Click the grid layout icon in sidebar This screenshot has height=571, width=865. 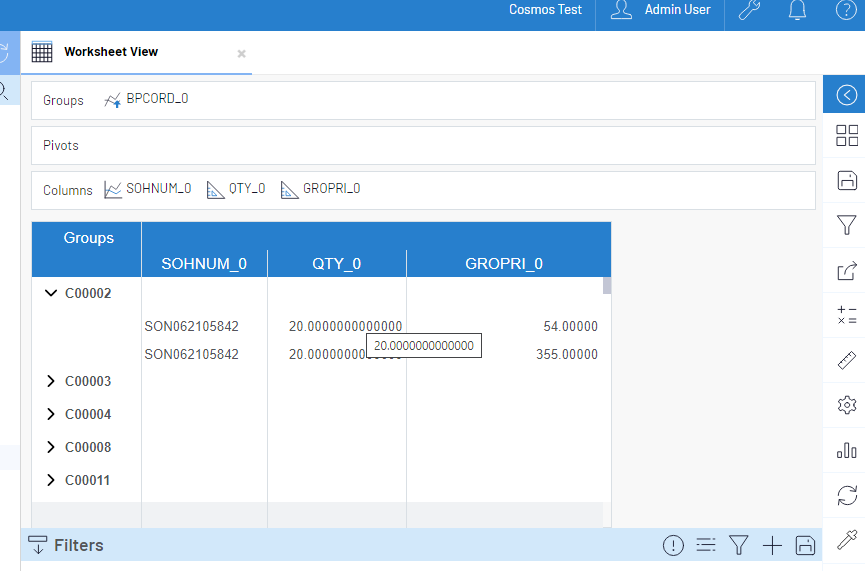coord(846,136)
